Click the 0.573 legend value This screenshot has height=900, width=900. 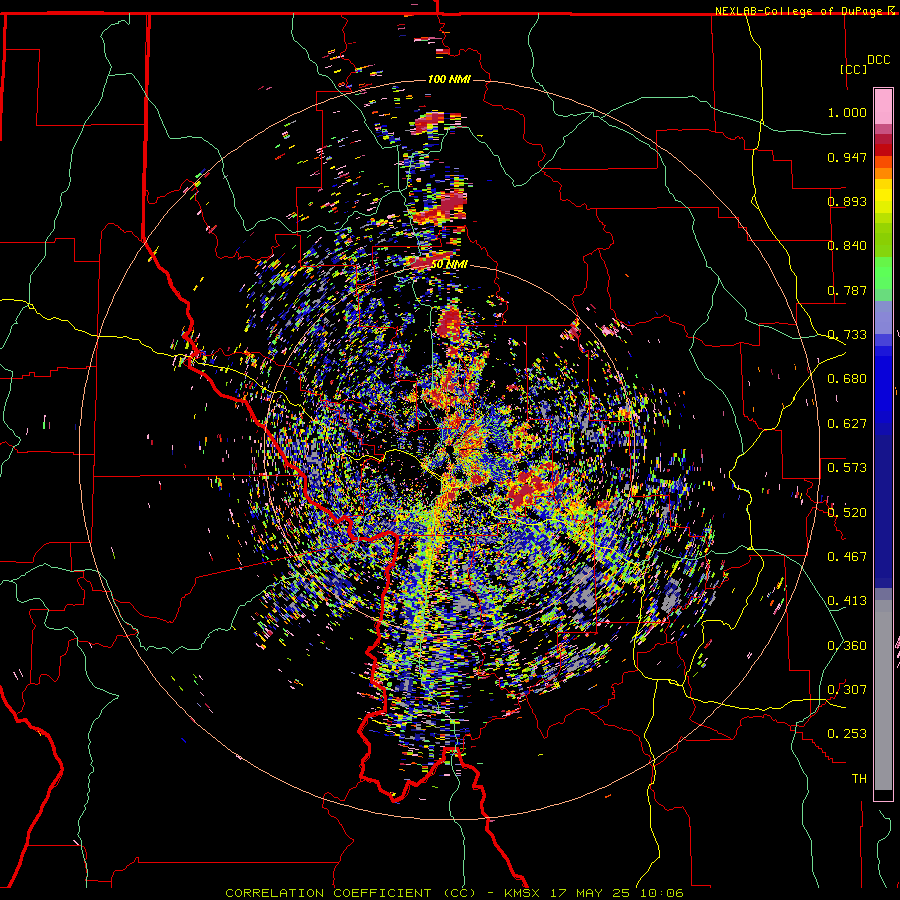coord(847,468)
